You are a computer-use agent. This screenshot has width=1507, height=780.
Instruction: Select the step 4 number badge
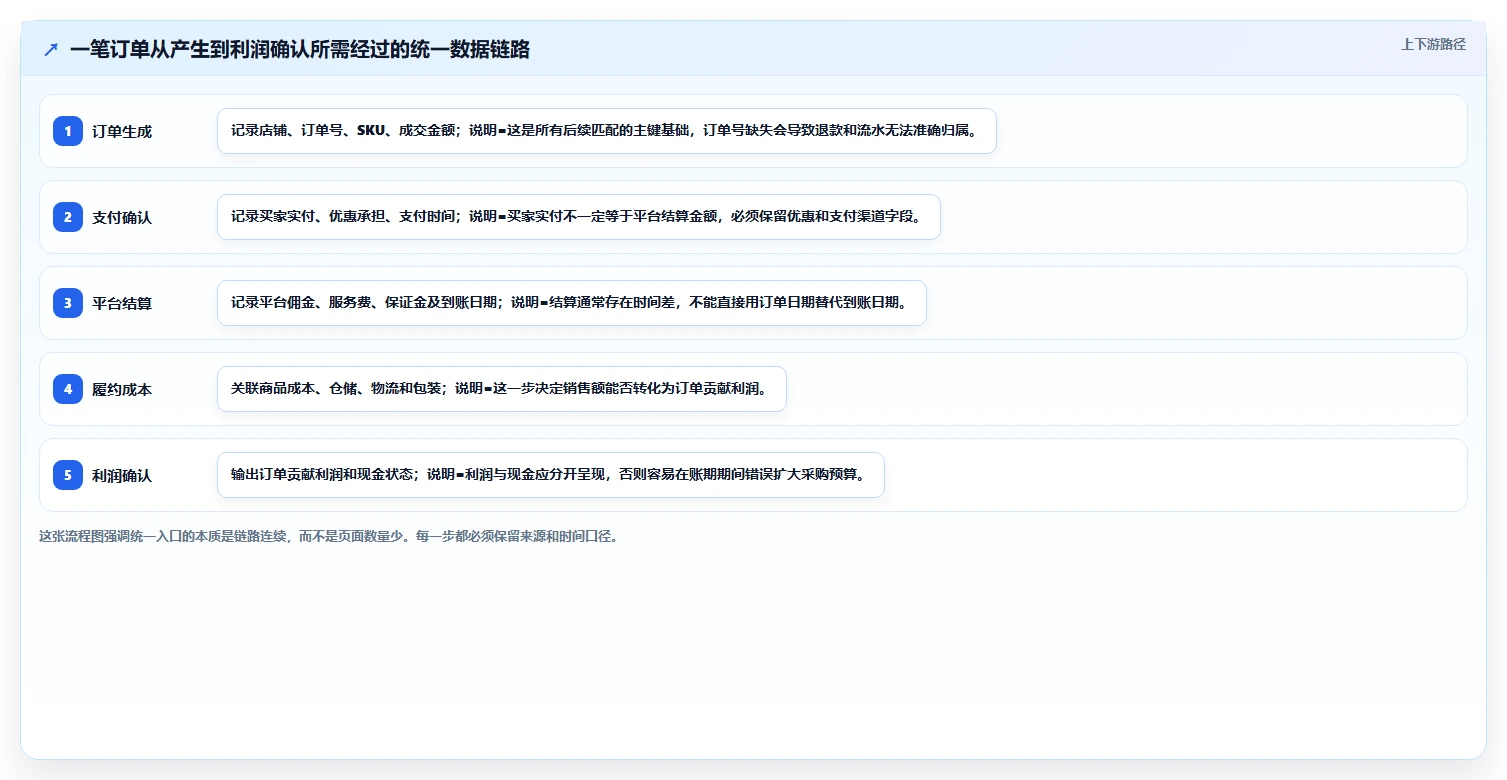coord(68,389)
